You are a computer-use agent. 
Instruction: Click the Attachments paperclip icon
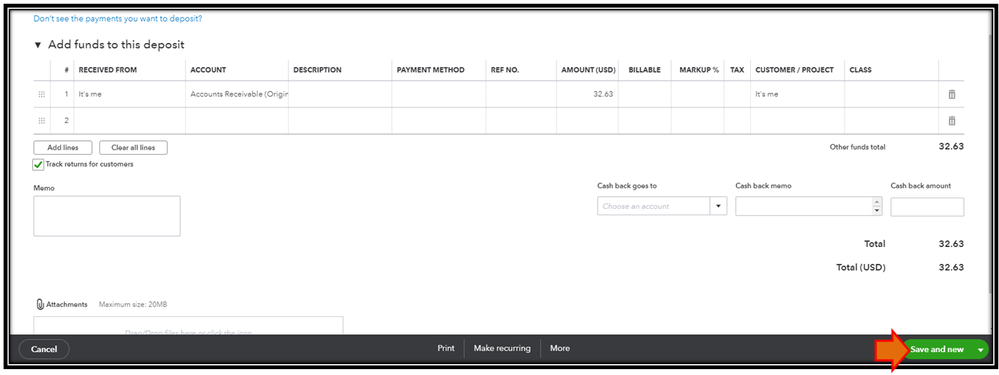tap(40, 304)
